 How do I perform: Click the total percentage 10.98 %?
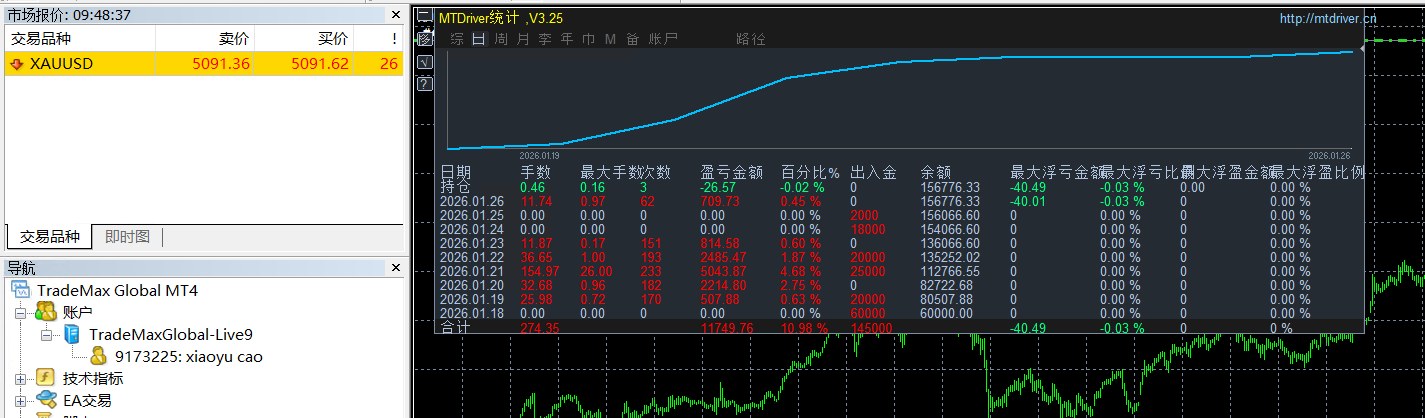(x=804, y=327)
